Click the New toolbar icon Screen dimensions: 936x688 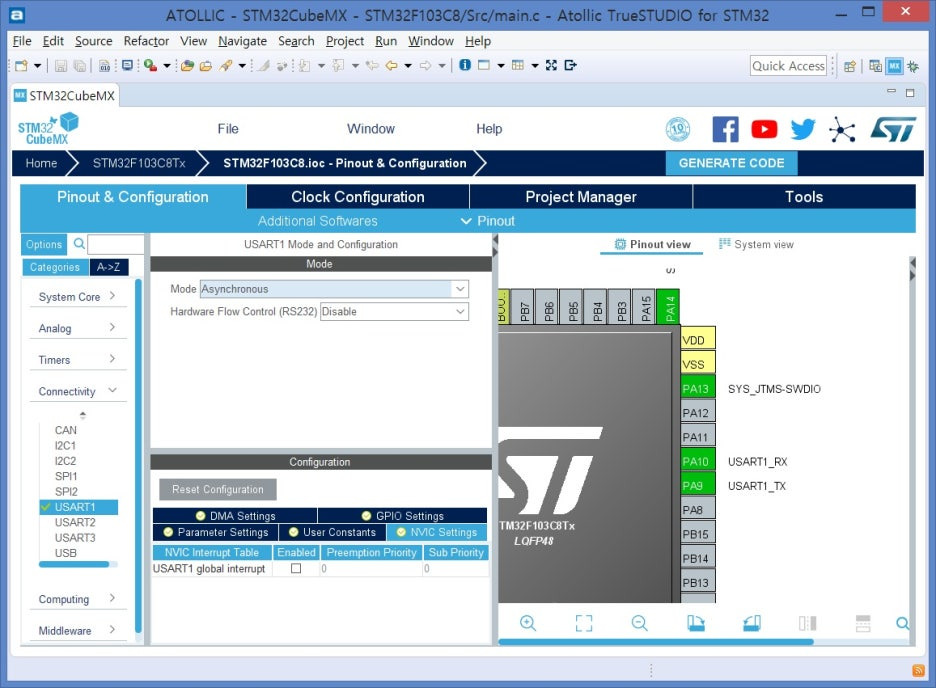[x=21, y=66]
